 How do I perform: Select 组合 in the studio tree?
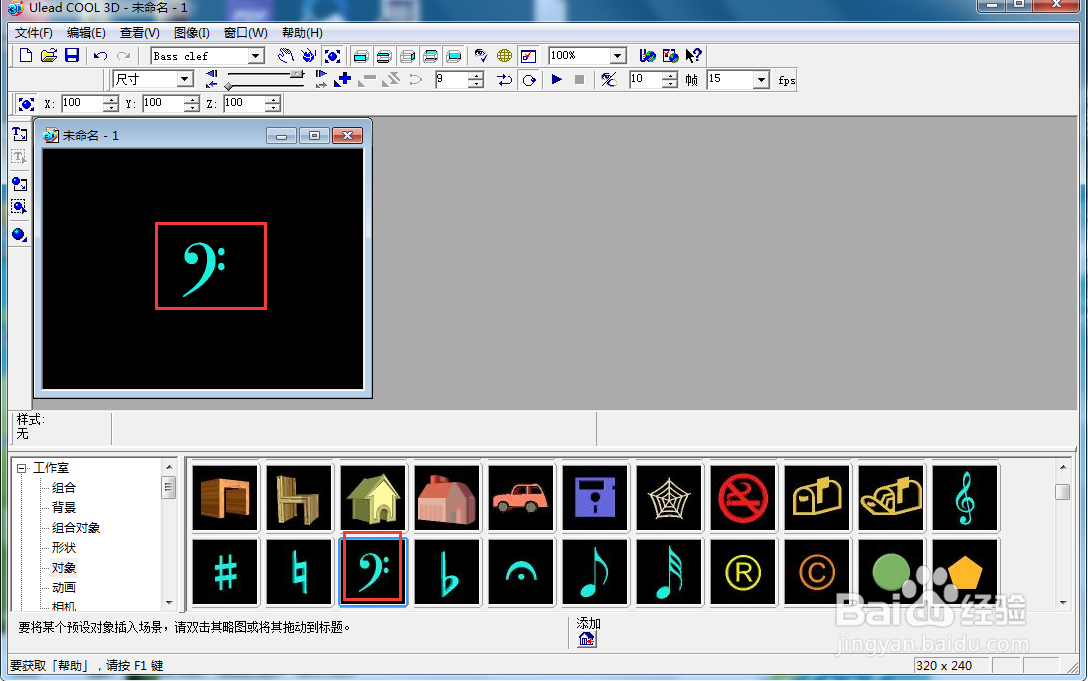(64, 488)
